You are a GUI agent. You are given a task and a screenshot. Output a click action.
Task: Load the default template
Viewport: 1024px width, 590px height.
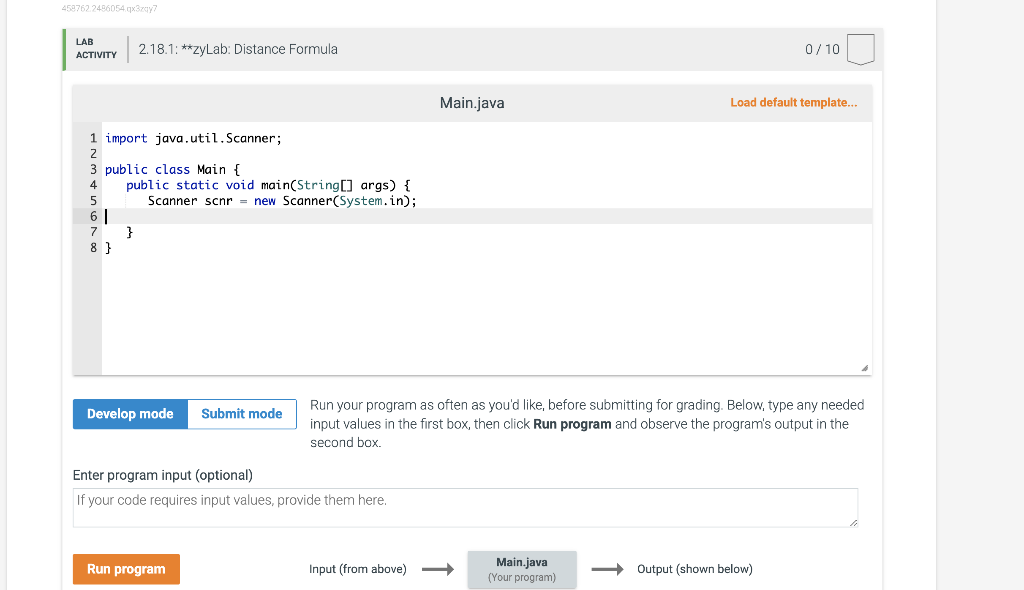coord(793,103)
